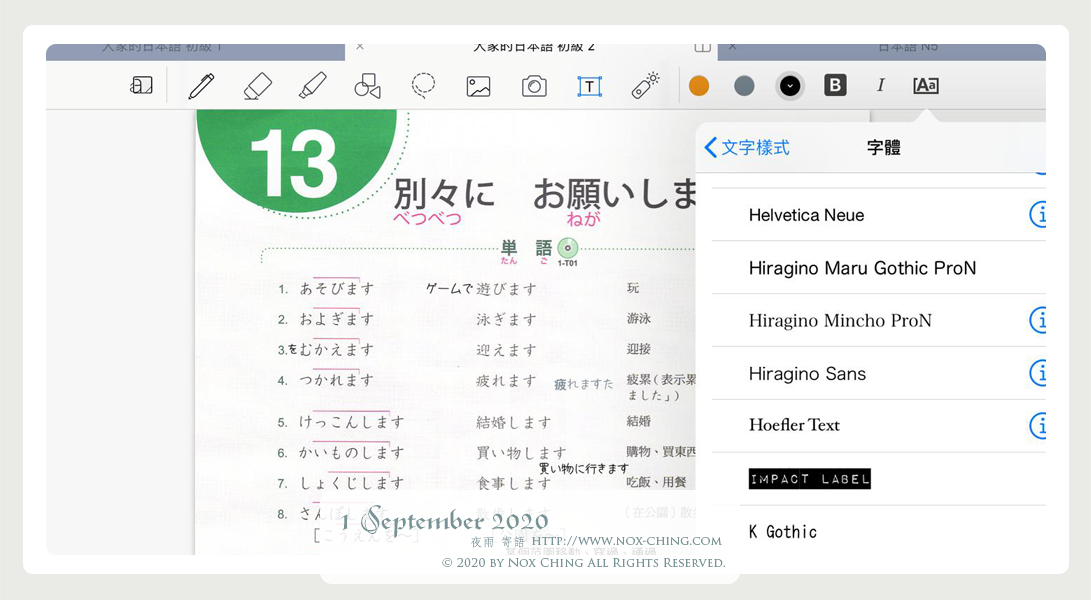
Task: Show Hoefler Text font info
Action: pyautogui.click(x=1038, y=425)
